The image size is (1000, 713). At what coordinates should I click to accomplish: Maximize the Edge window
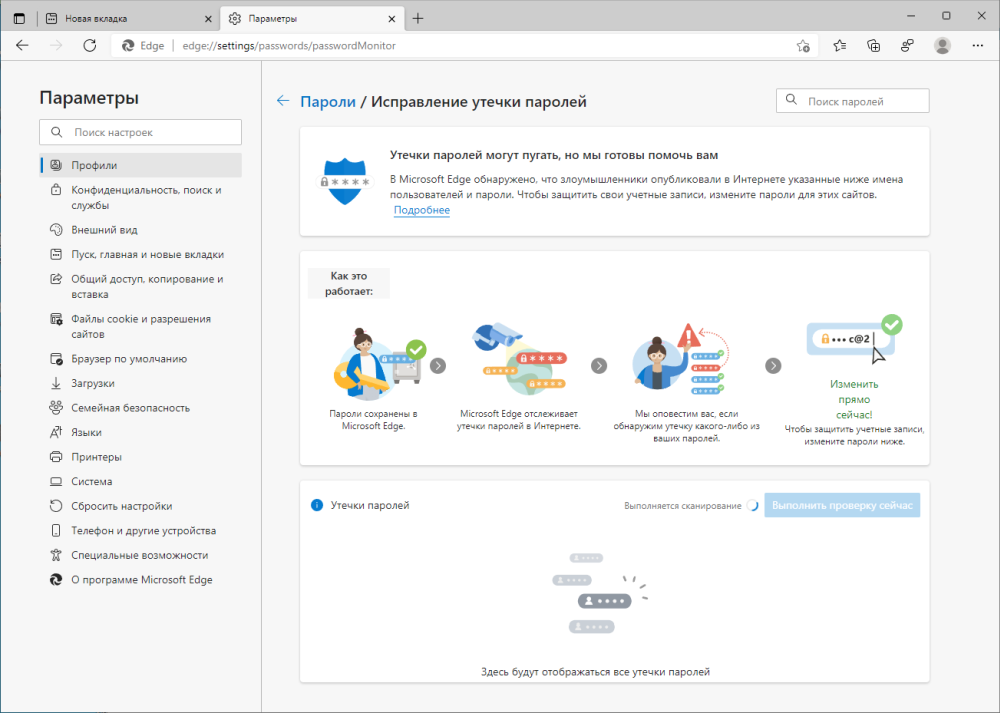946,16
